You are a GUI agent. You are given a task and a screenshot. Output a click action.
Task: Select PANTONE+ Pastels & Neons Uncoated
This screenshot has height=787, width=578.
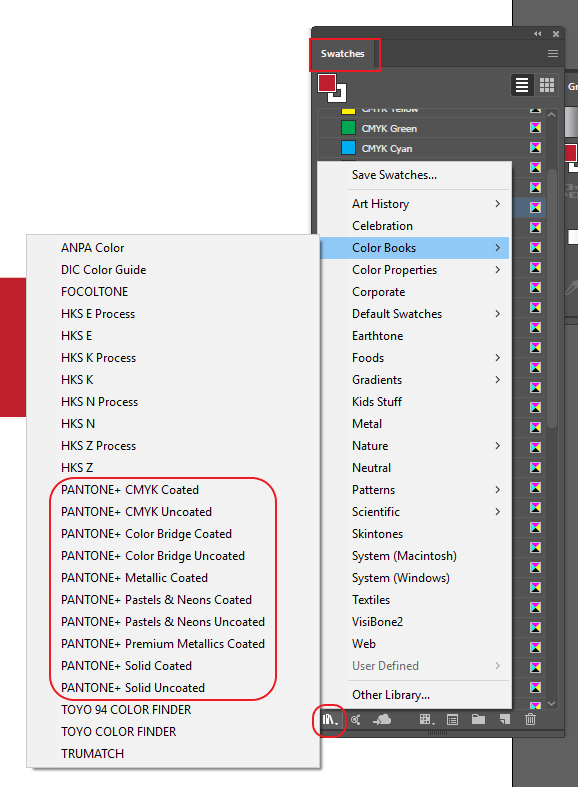pos(173,622)
